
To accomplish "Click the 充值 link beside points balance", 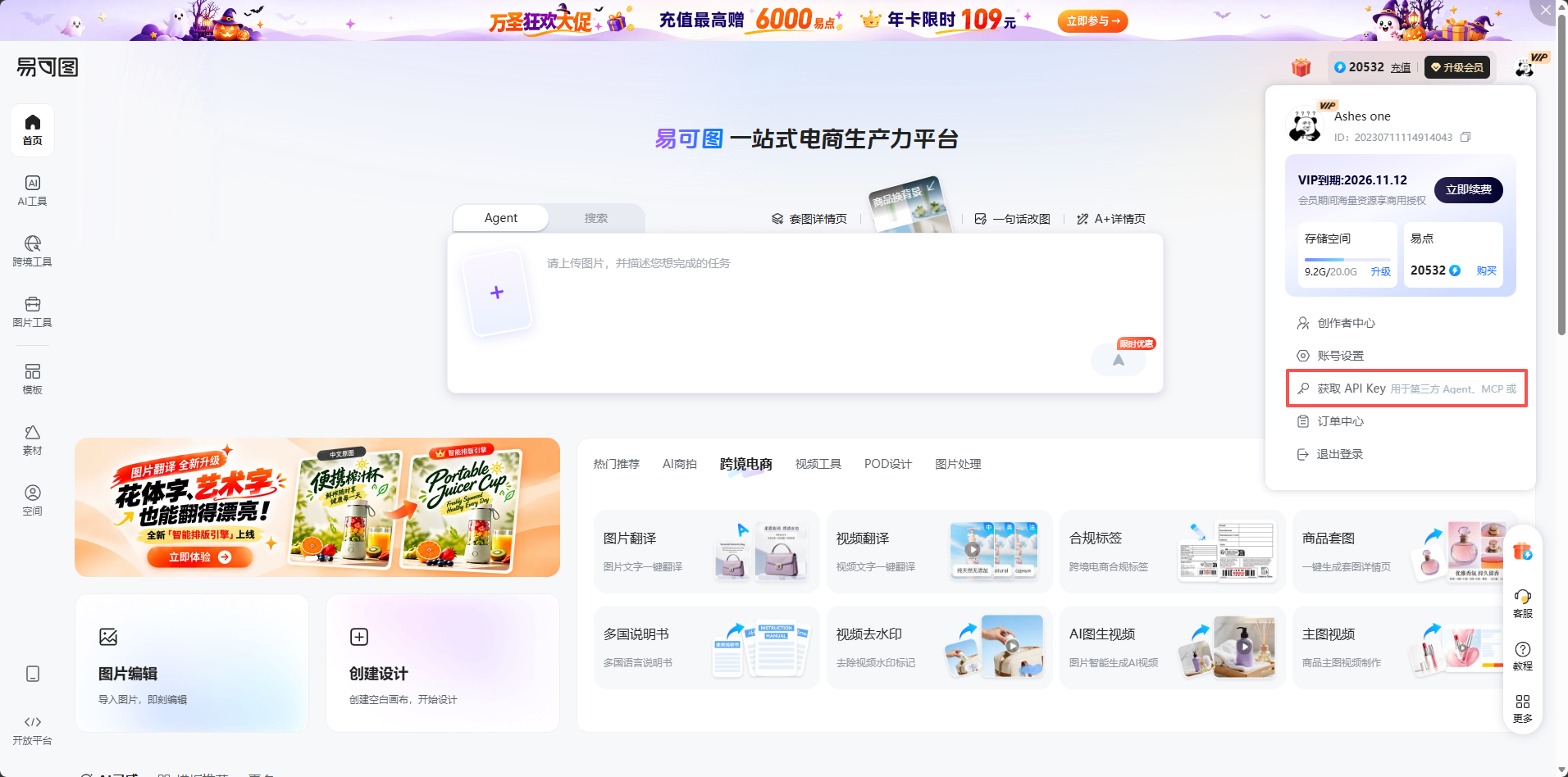I will coord(1401,68).
